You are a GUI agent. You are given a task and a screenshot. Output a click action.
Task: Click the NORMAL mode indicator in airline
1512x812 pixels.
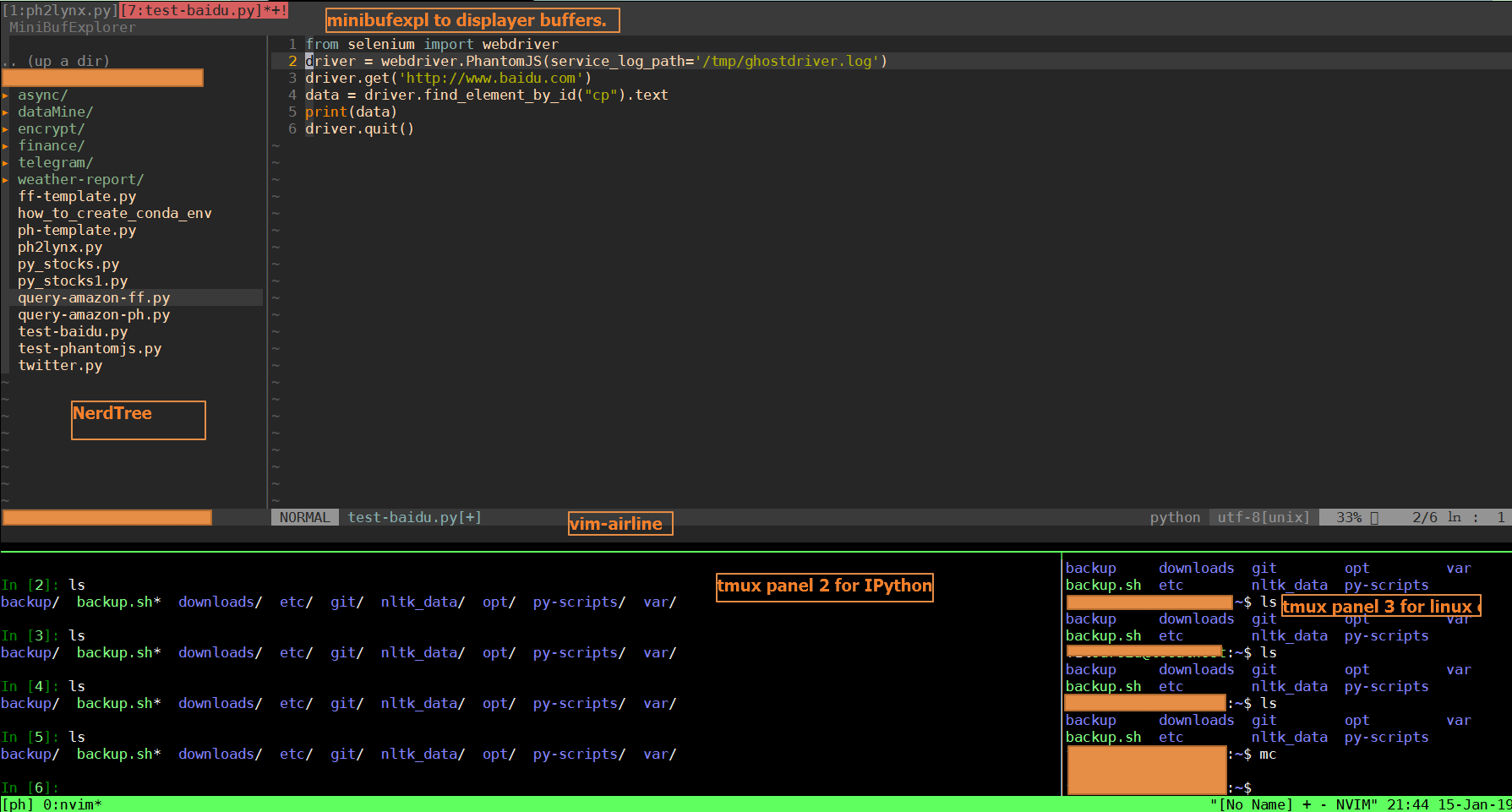tap(305, 517)
